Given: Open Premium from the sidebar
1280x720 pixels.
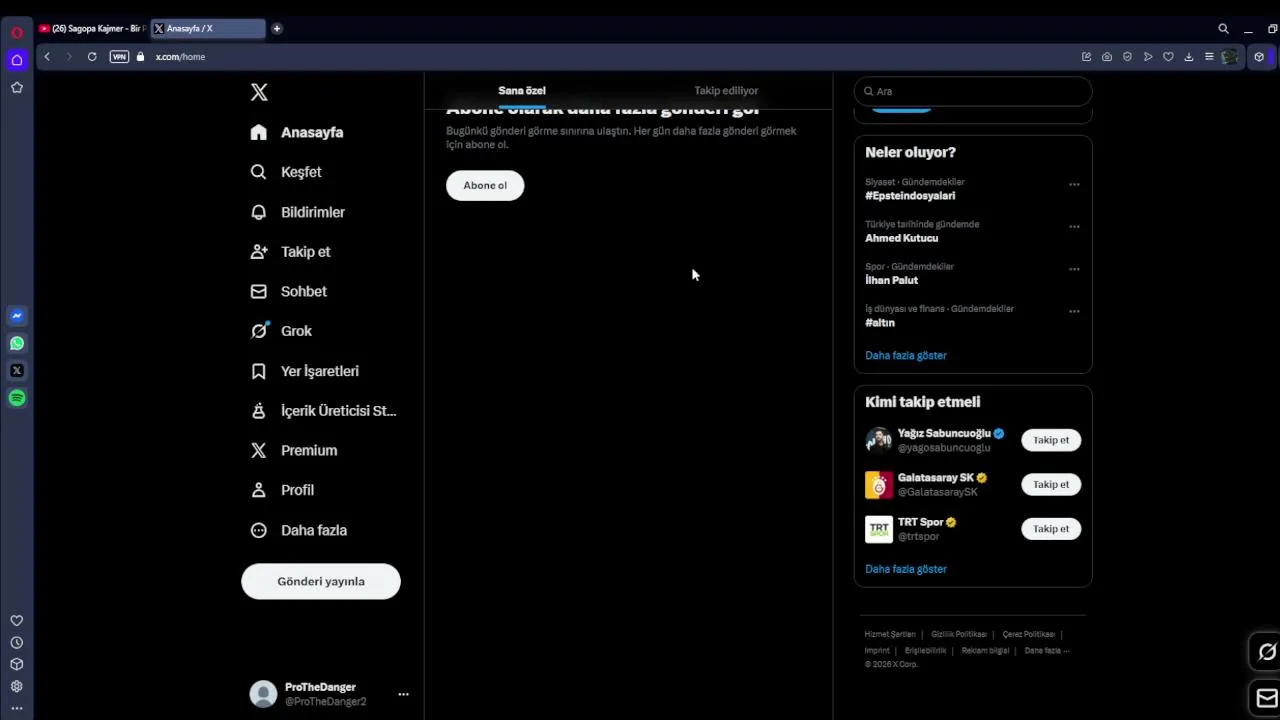Looking at the screenshot, I should click(294, 450).
